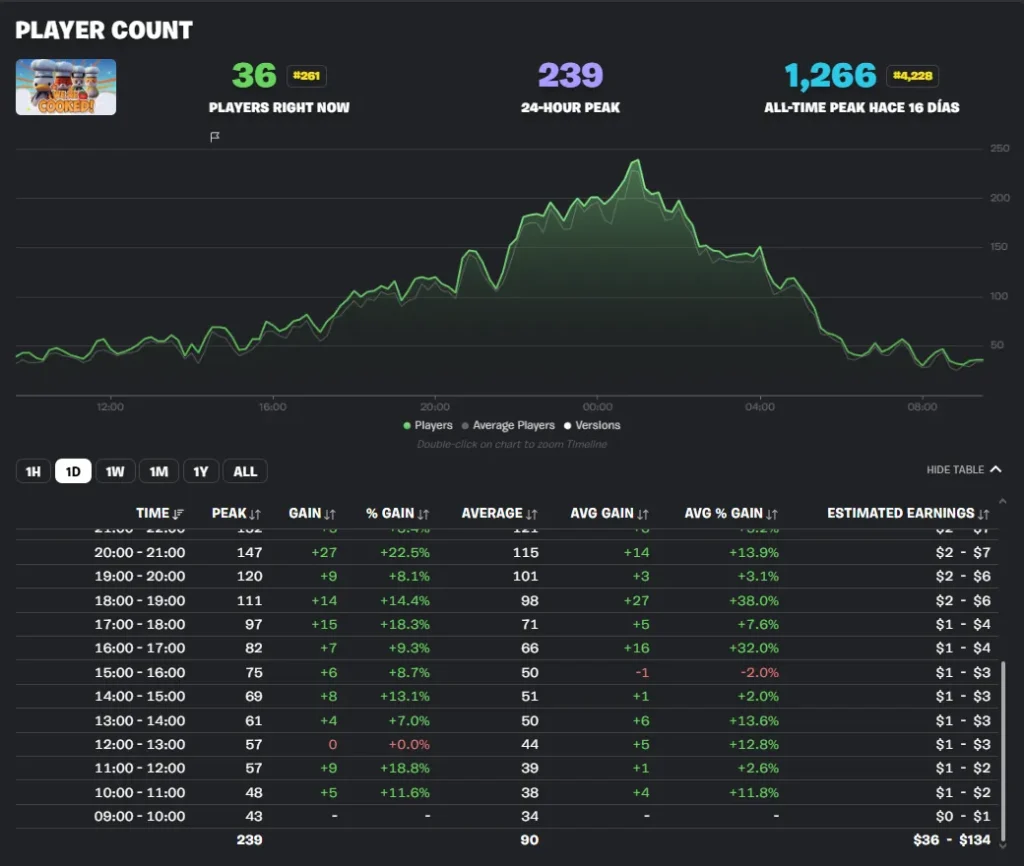Sort by GAIN column arrows
The image size is (1024, 866).
tap(330, 513)
